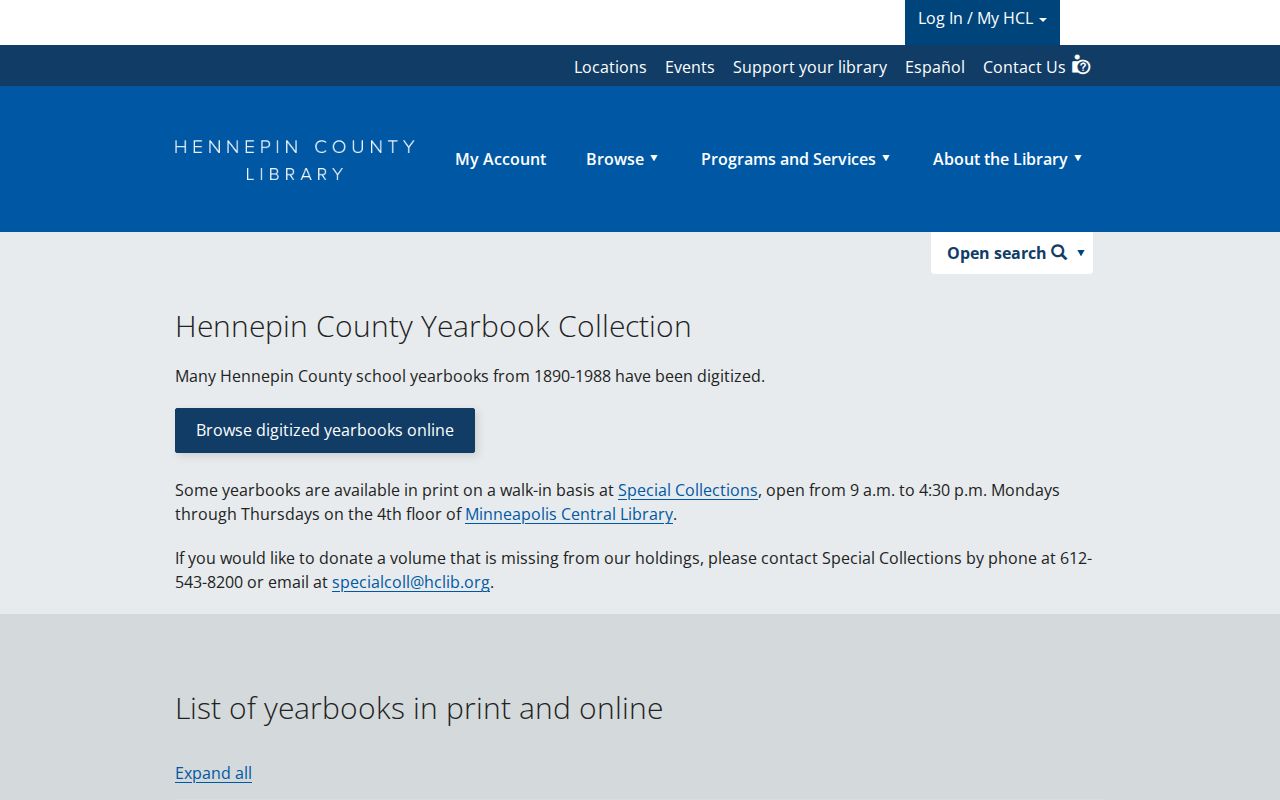Viewport: 1280px width, 800px height.
Task: Click the sentence about yearbooks from 1890-1988
Action: click(x=470, y=376)
